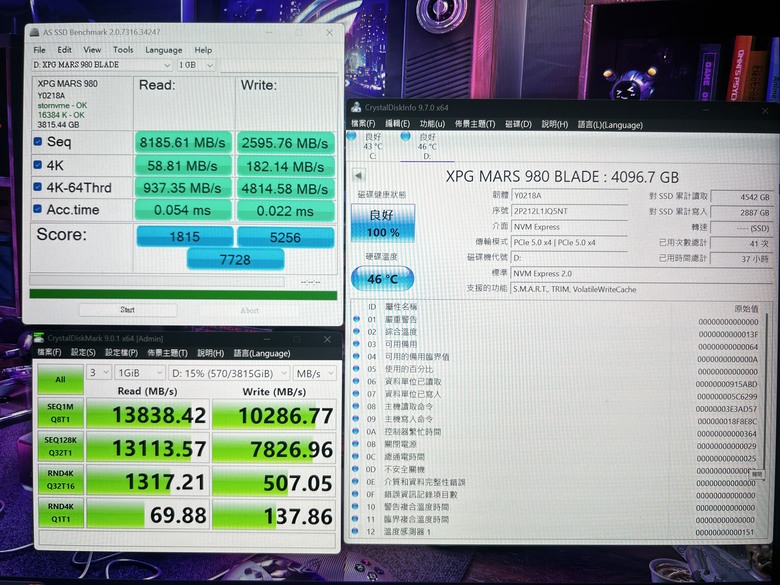Open View menu in AS SSD Benchmark
This screenshot has width=780, height=585.
[92, 50]
